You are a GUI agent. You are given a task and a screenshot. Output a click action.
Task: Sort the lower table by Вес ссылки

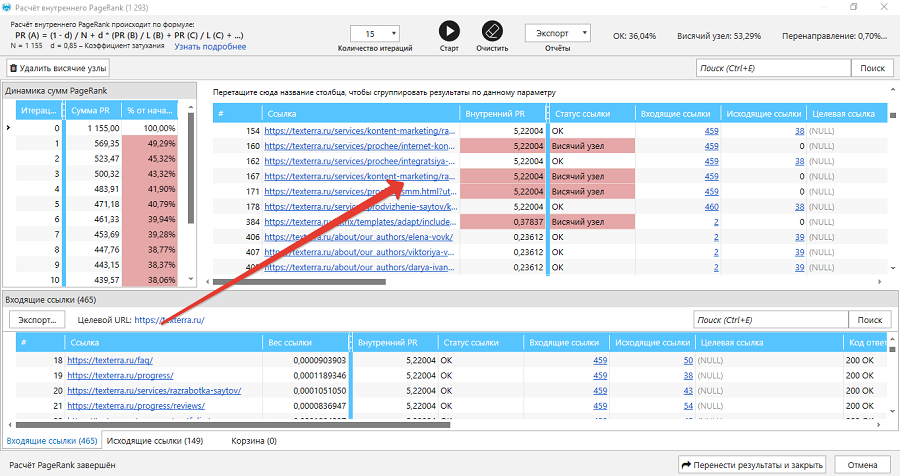click(305, 343)
